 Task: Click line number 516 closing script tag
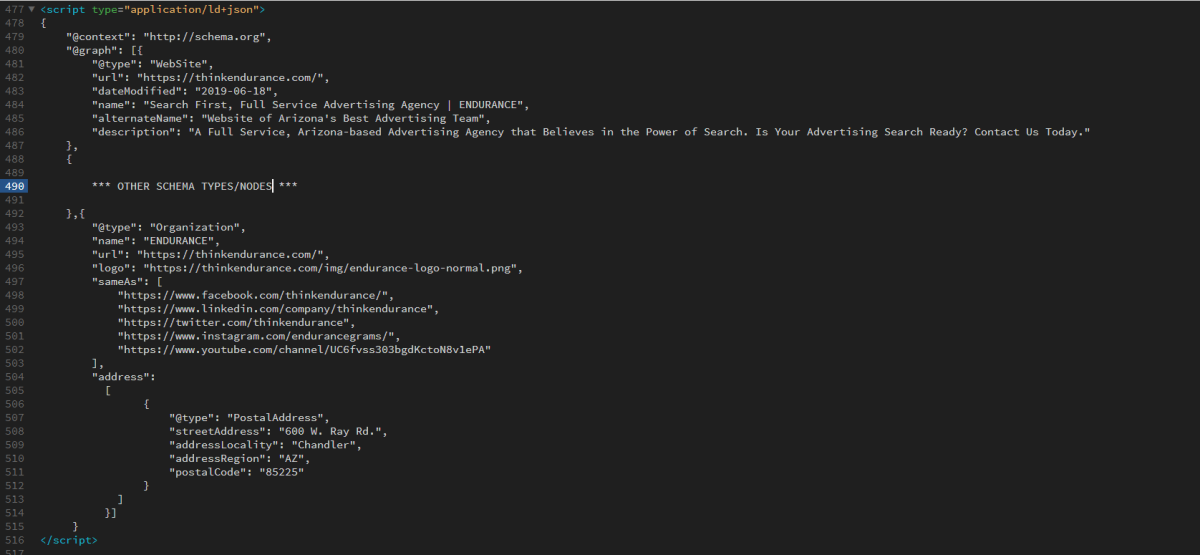14,540
